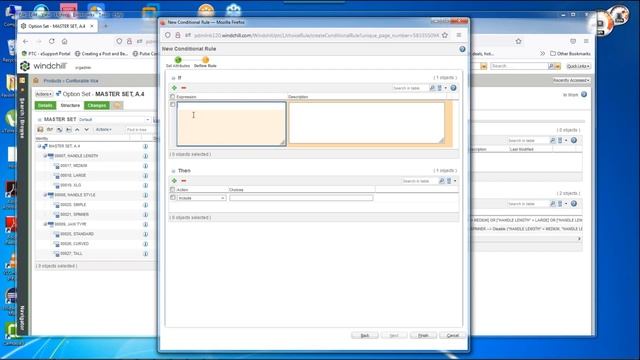Select all rows via Expression header checkbox
This screenshot has width=640, height=360.
click(x=172, y=97)
